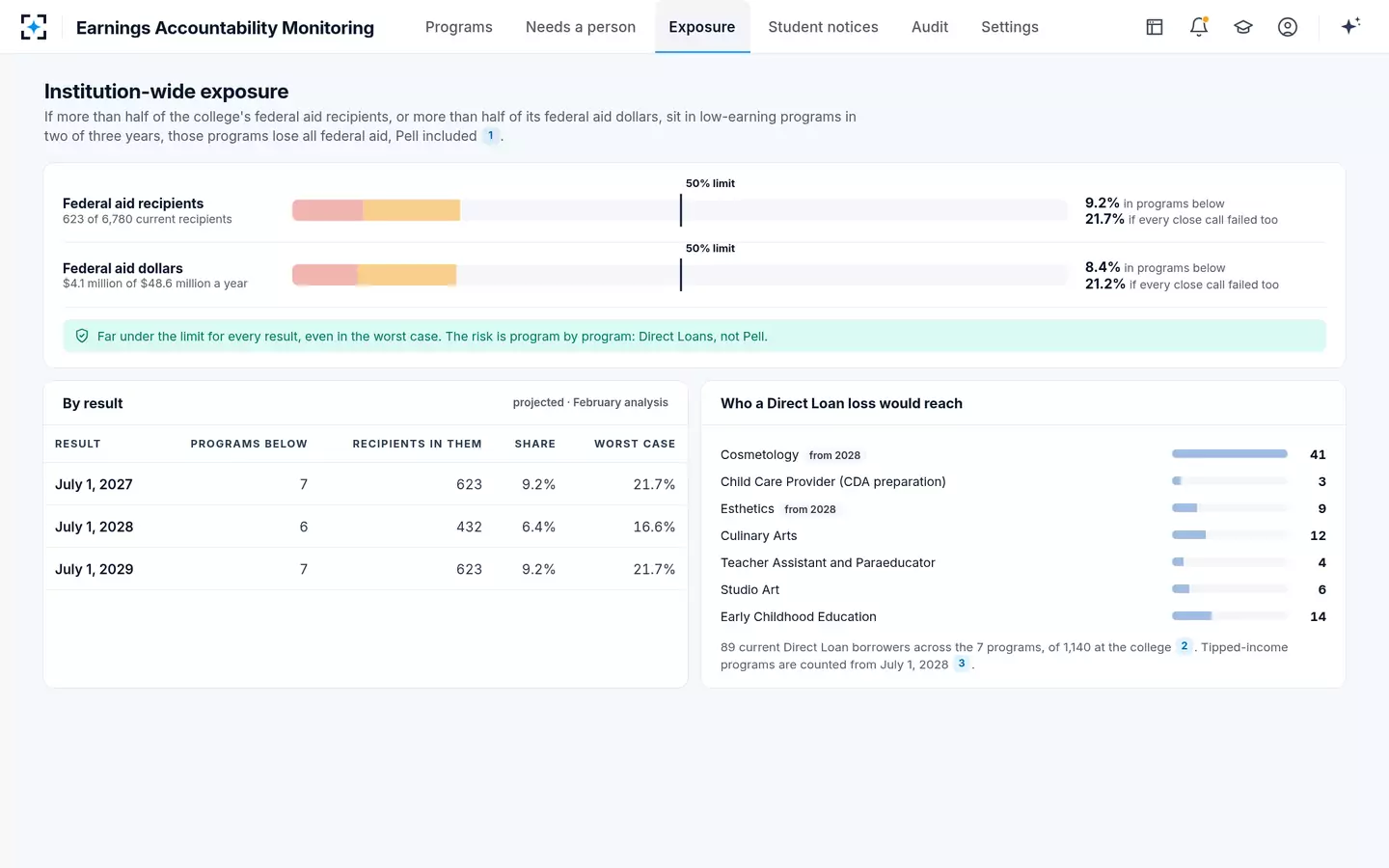Click the app title Earnings Accountability Monitoring

[x=225, y=27]
